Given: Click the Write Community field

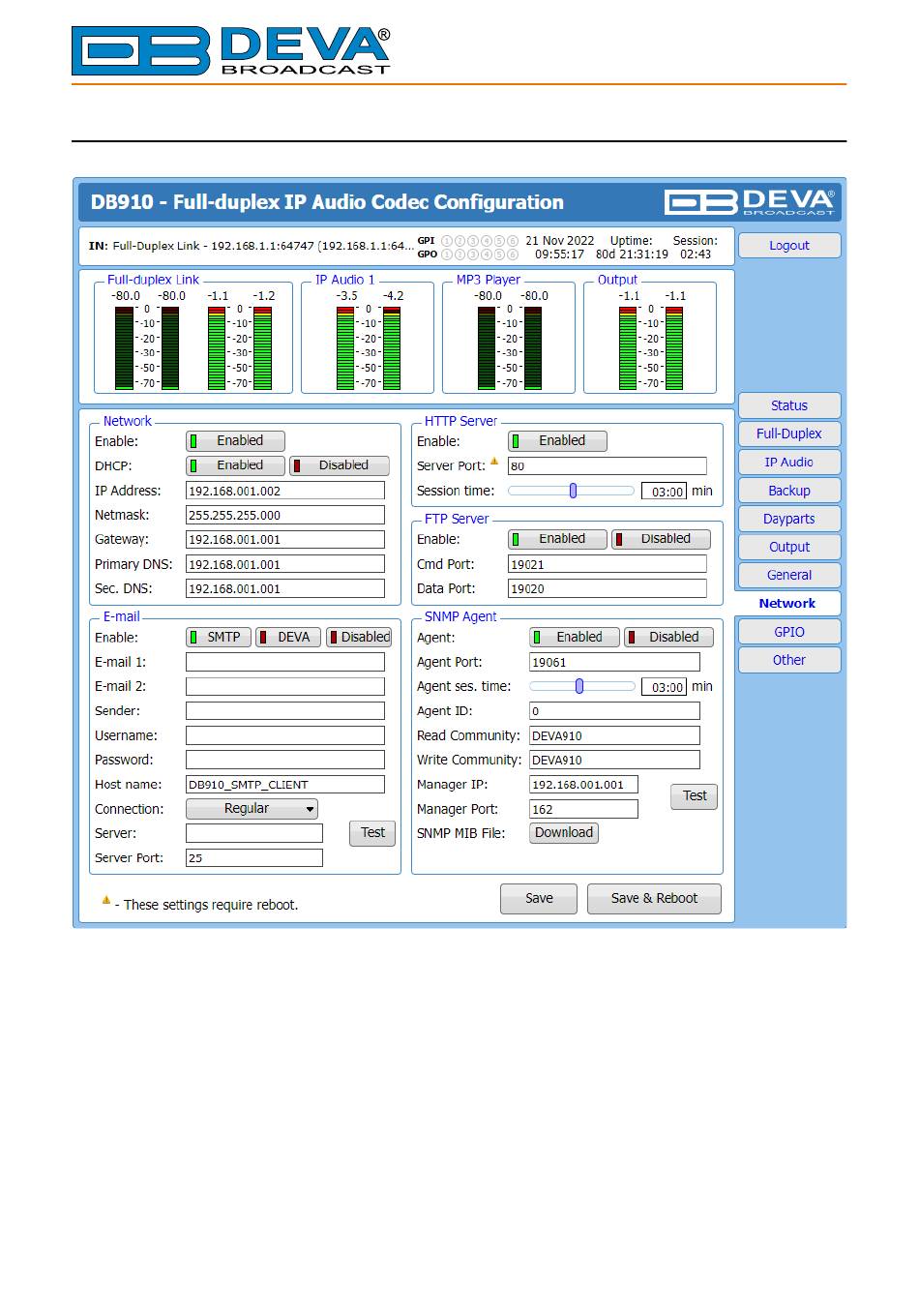Looking at the screenshot, I should [614, 760].
